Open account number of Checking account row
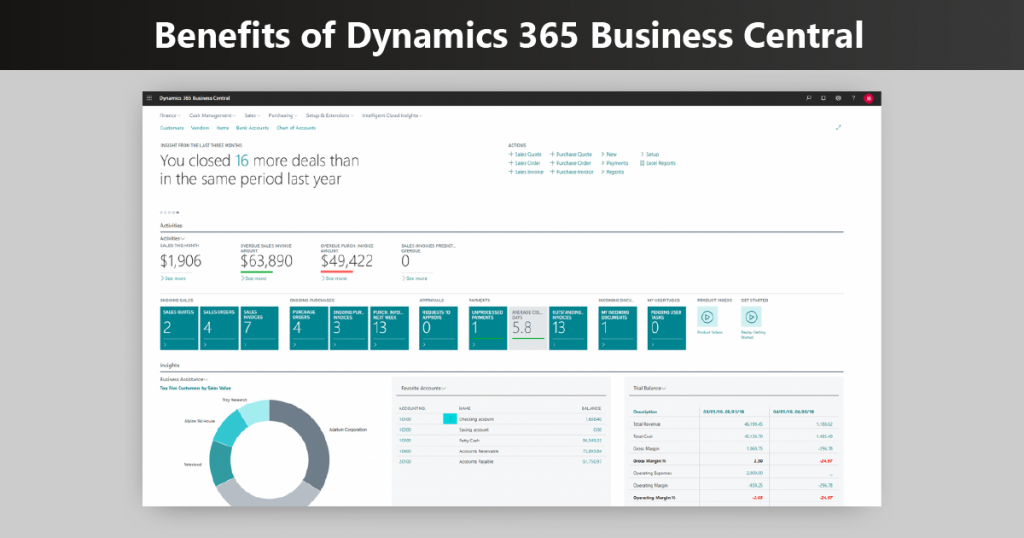 point(405,419)
